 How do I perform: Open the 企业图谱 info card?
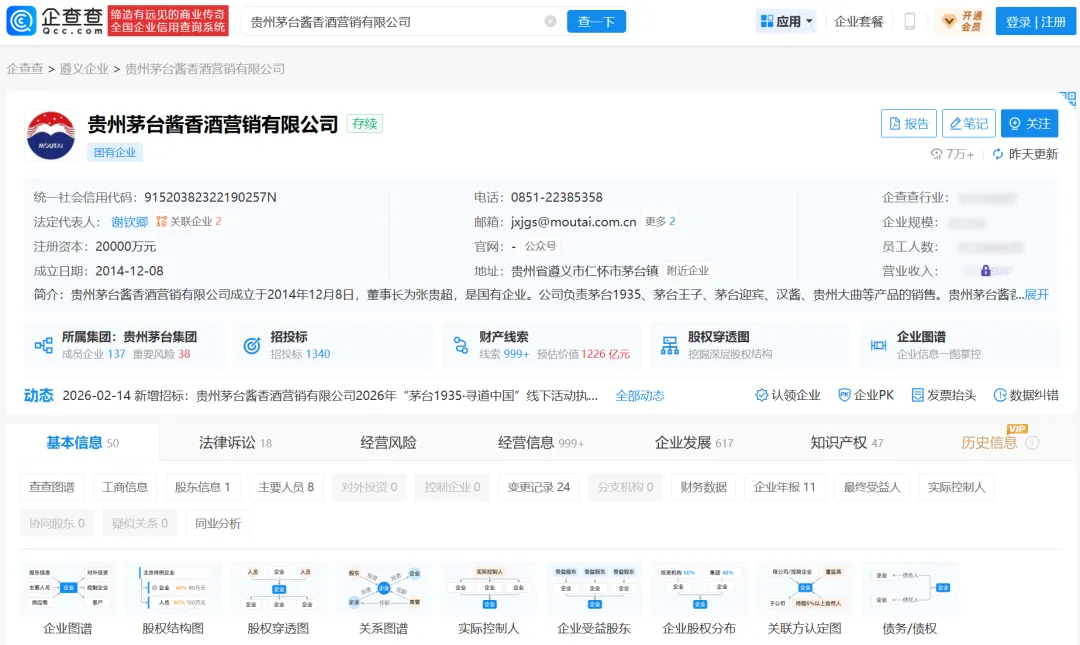[959, 345]
